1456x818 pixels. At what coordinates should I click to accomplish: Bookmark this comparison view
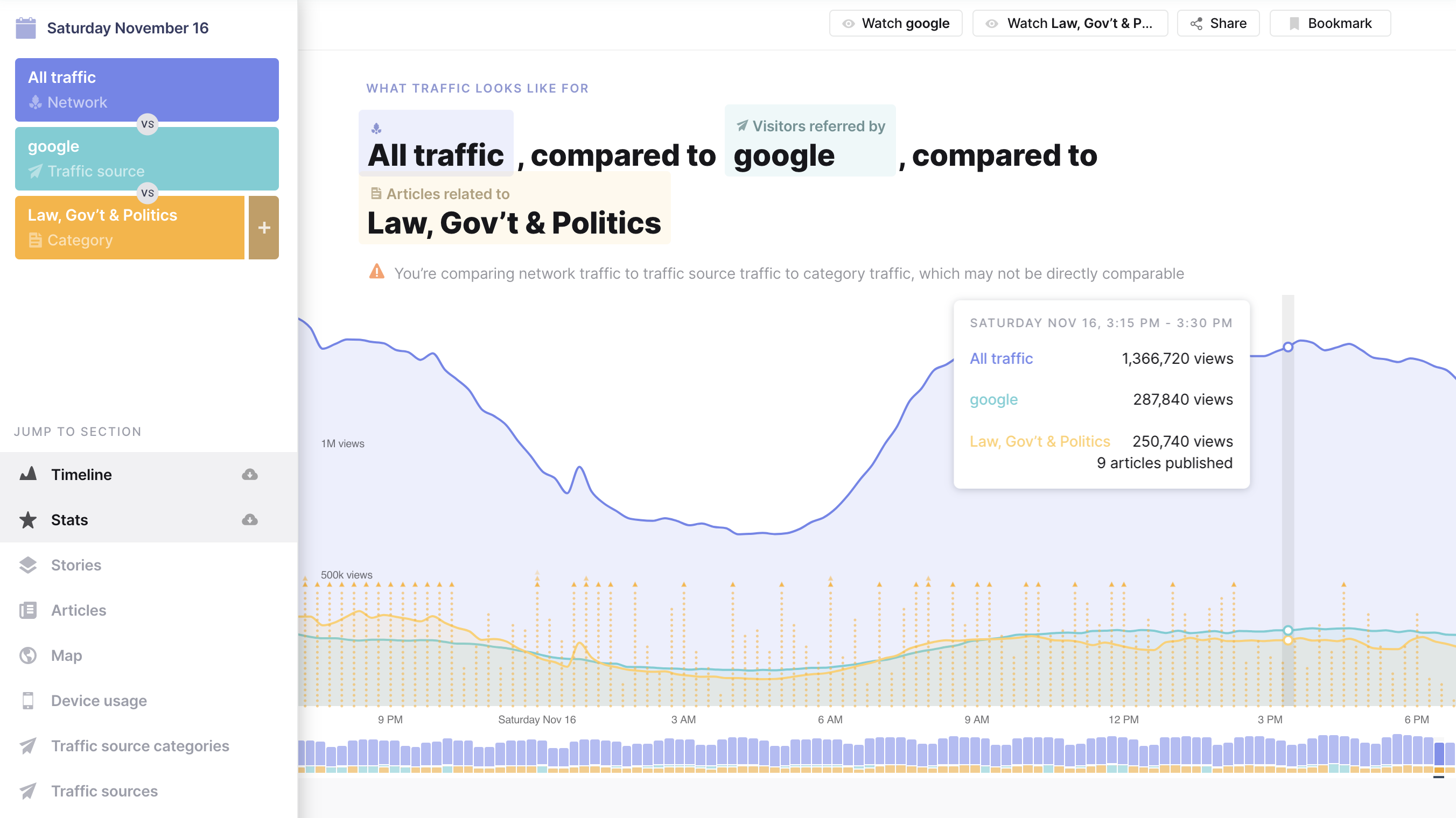[1330, 23]
